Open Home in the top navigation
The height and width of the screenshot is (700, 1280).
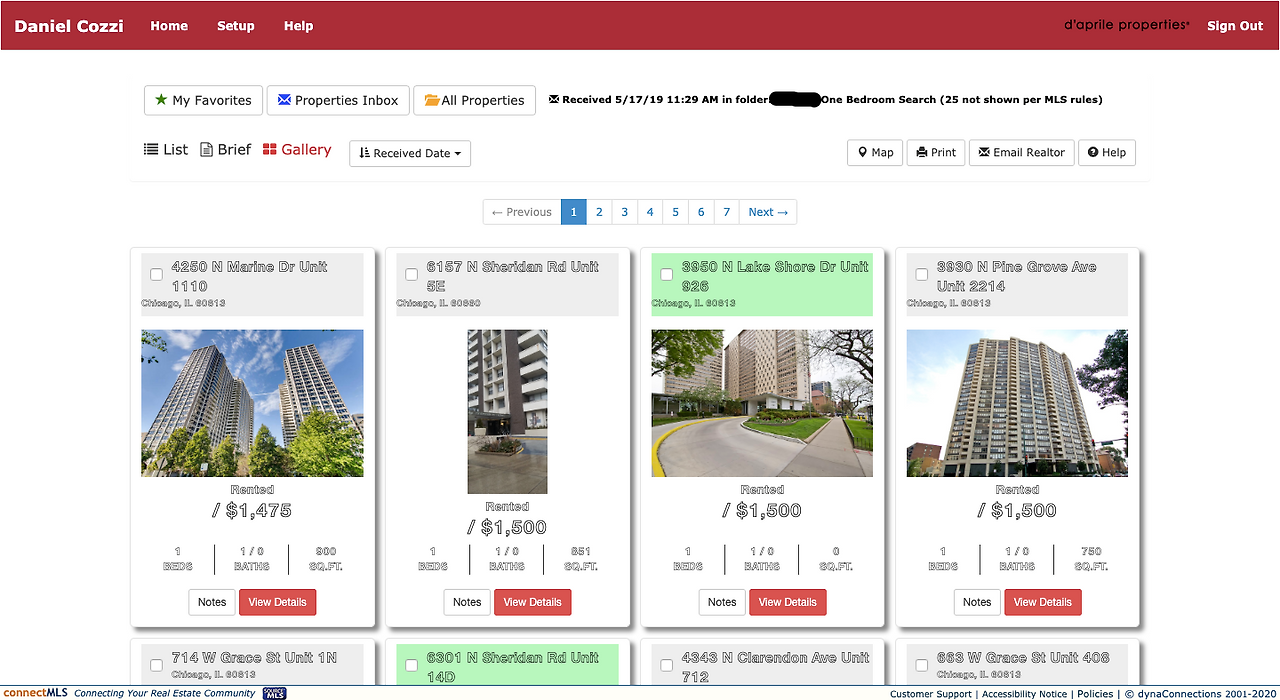(169, 26)
